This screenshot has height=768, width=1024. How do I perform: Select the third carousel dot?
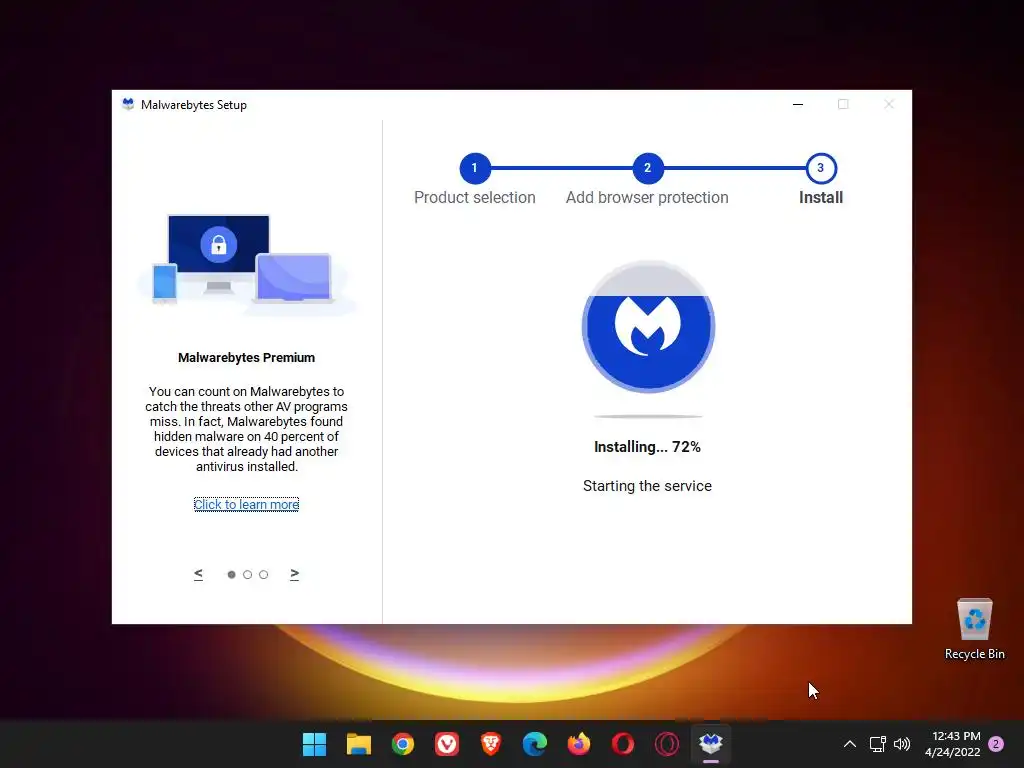coord(264,575)
